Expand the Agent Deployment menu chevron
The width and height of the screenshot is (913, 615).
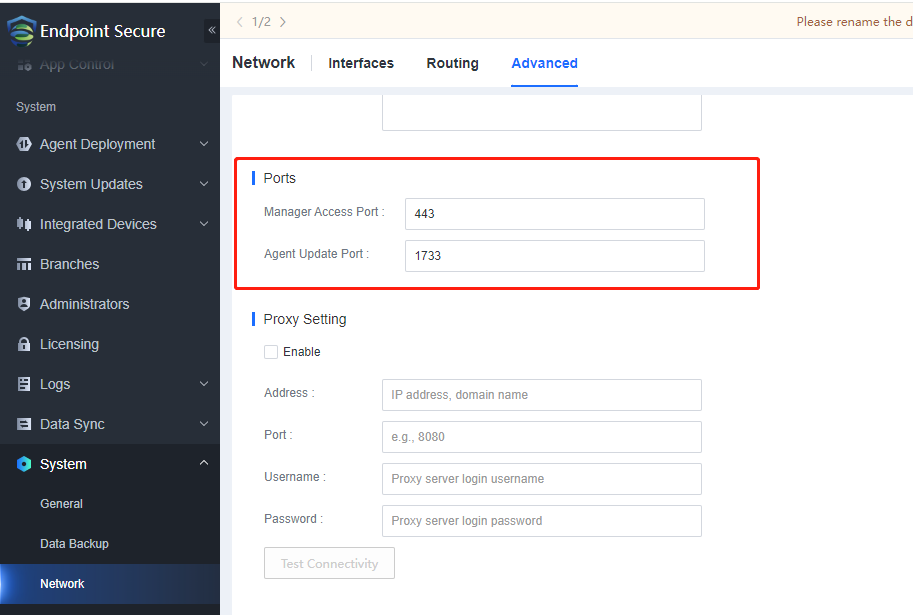[204, 144]
